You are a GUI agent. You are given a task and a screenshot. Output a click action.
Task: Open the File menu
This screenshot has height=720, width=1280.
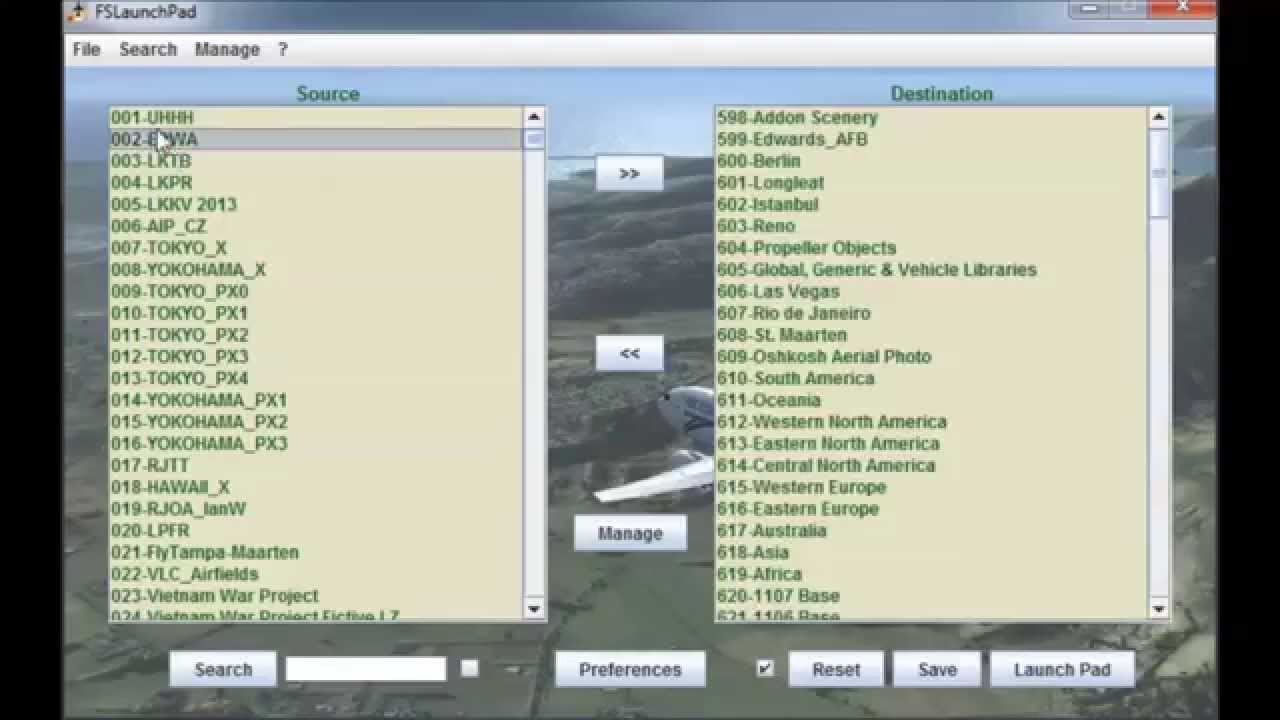click(x=84, y=49)
